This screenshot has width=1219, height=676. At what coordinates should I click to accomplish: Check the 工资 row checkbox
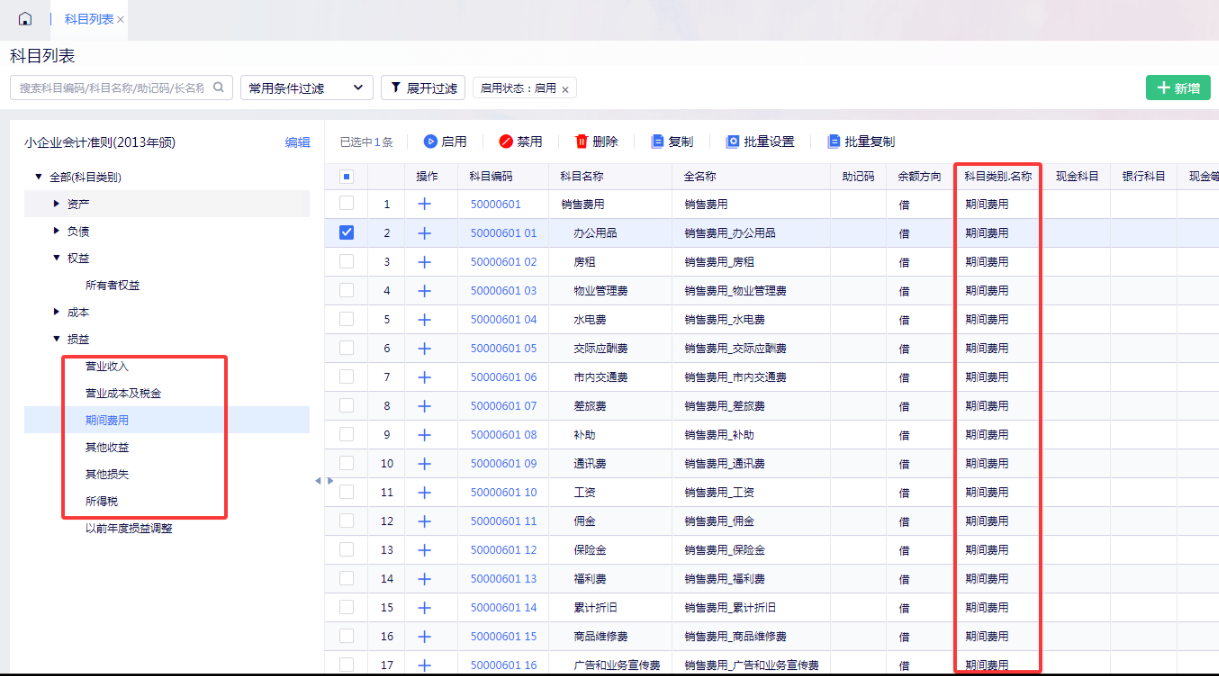click(x=346, y=492)
